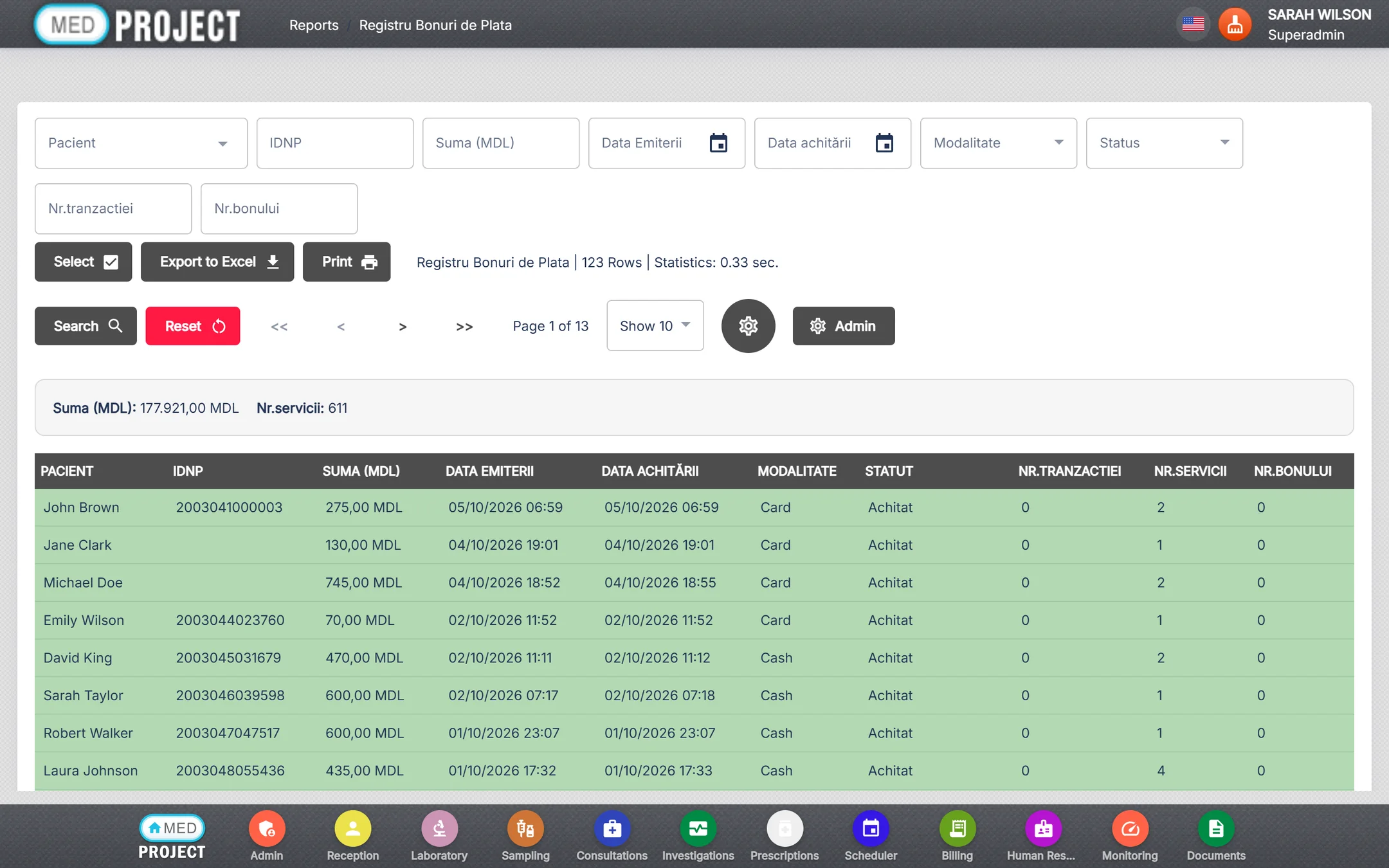Open the Prescriptions module
1389x868 pixels.
(785, 836)
